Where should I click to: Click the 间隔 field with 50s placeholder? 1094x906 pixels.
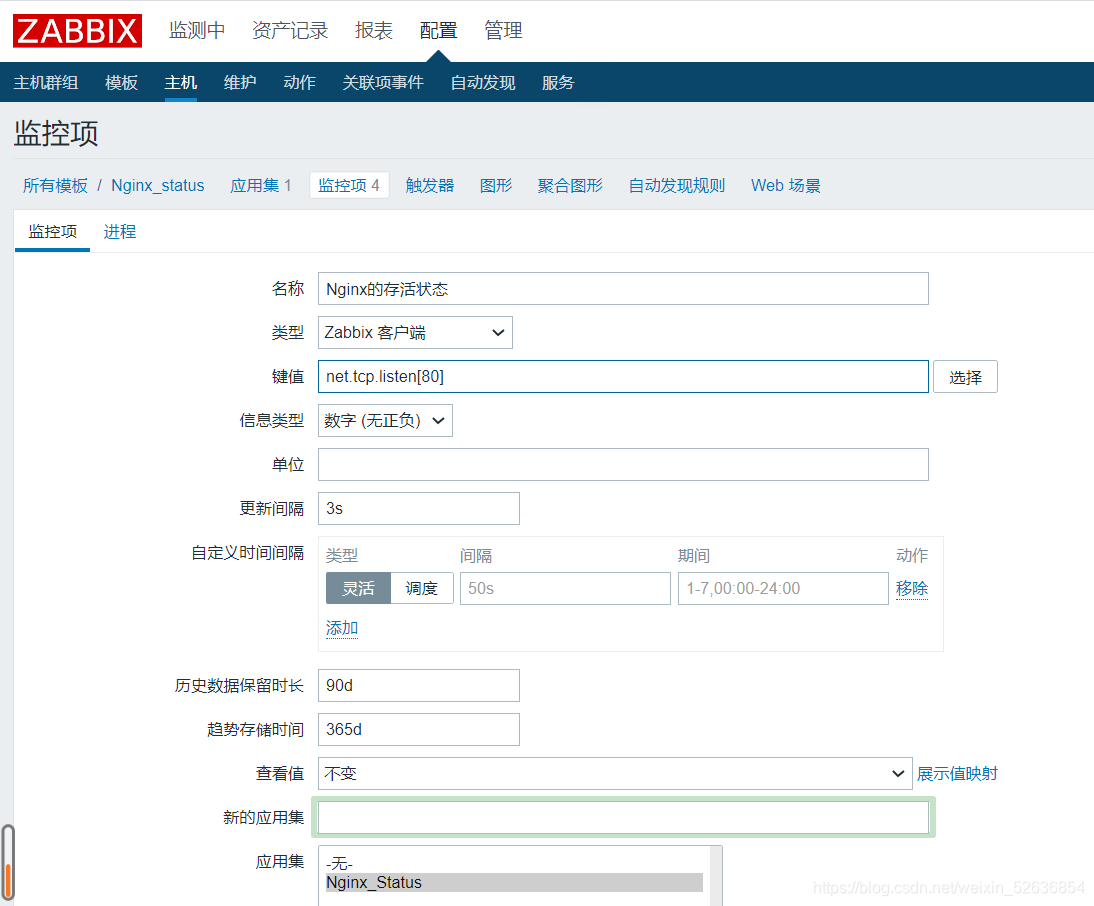pyautogui.click(x=565, y=589)
